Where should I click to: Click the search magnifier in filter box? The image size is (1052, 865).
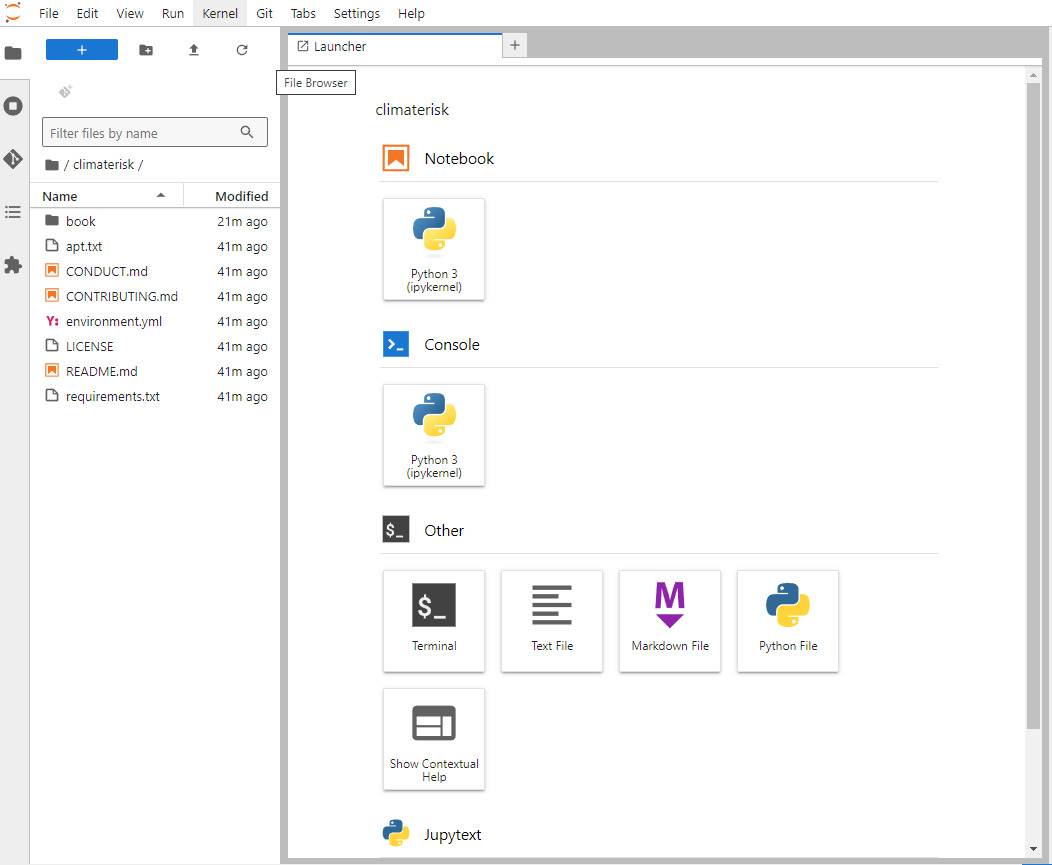tap(247, 132)
